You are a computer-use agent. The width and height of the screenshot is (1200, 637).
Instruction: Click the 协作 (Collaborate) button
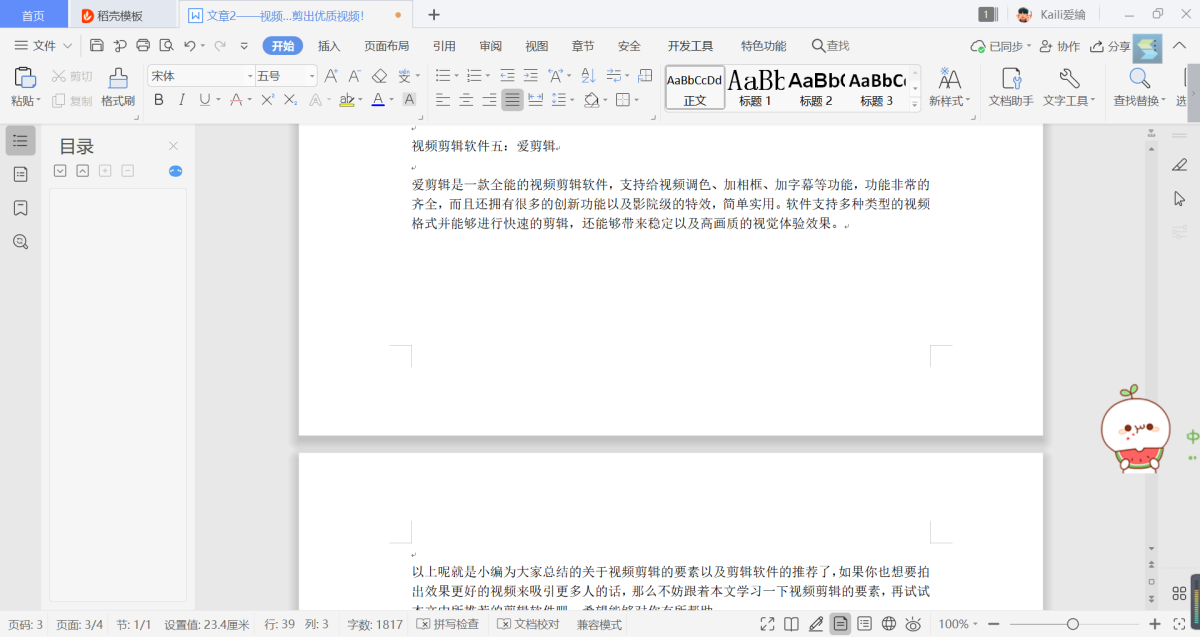point(1060,46)
